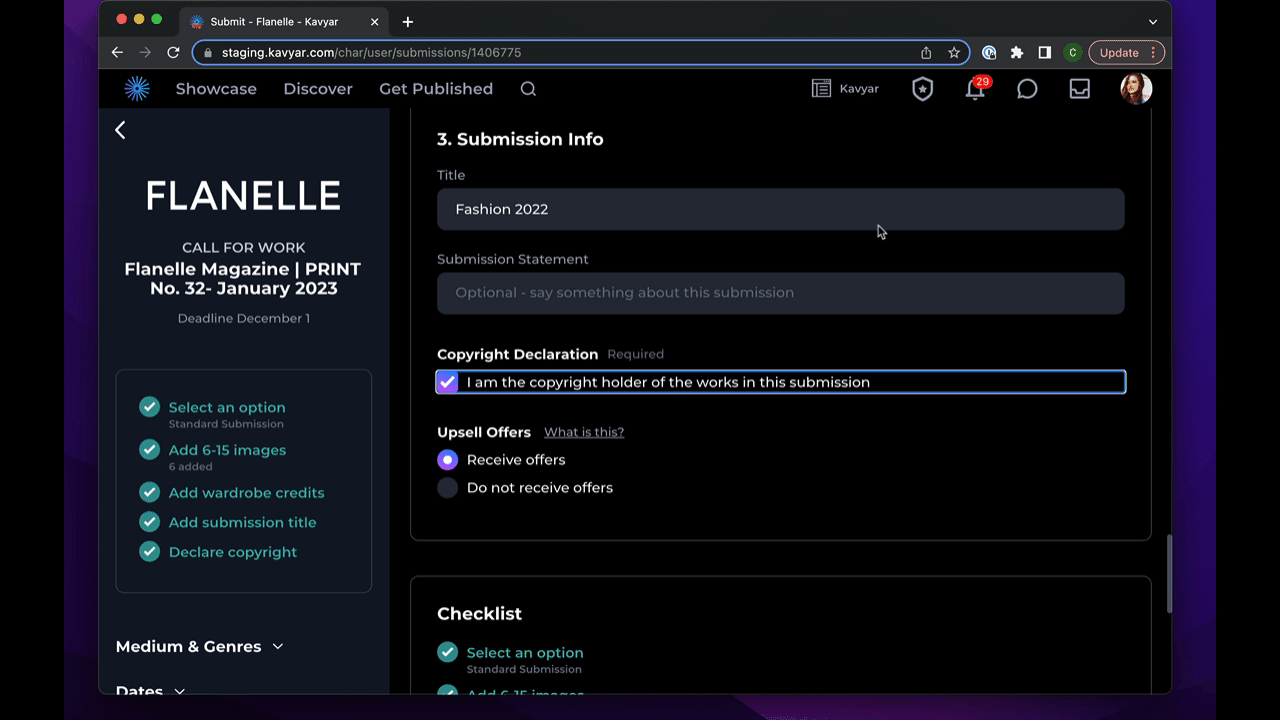The width and height of the screenshot is (1280, 720).
Task: Click sidebar Declare copyright checkmark icon
Action: (149, 552)
